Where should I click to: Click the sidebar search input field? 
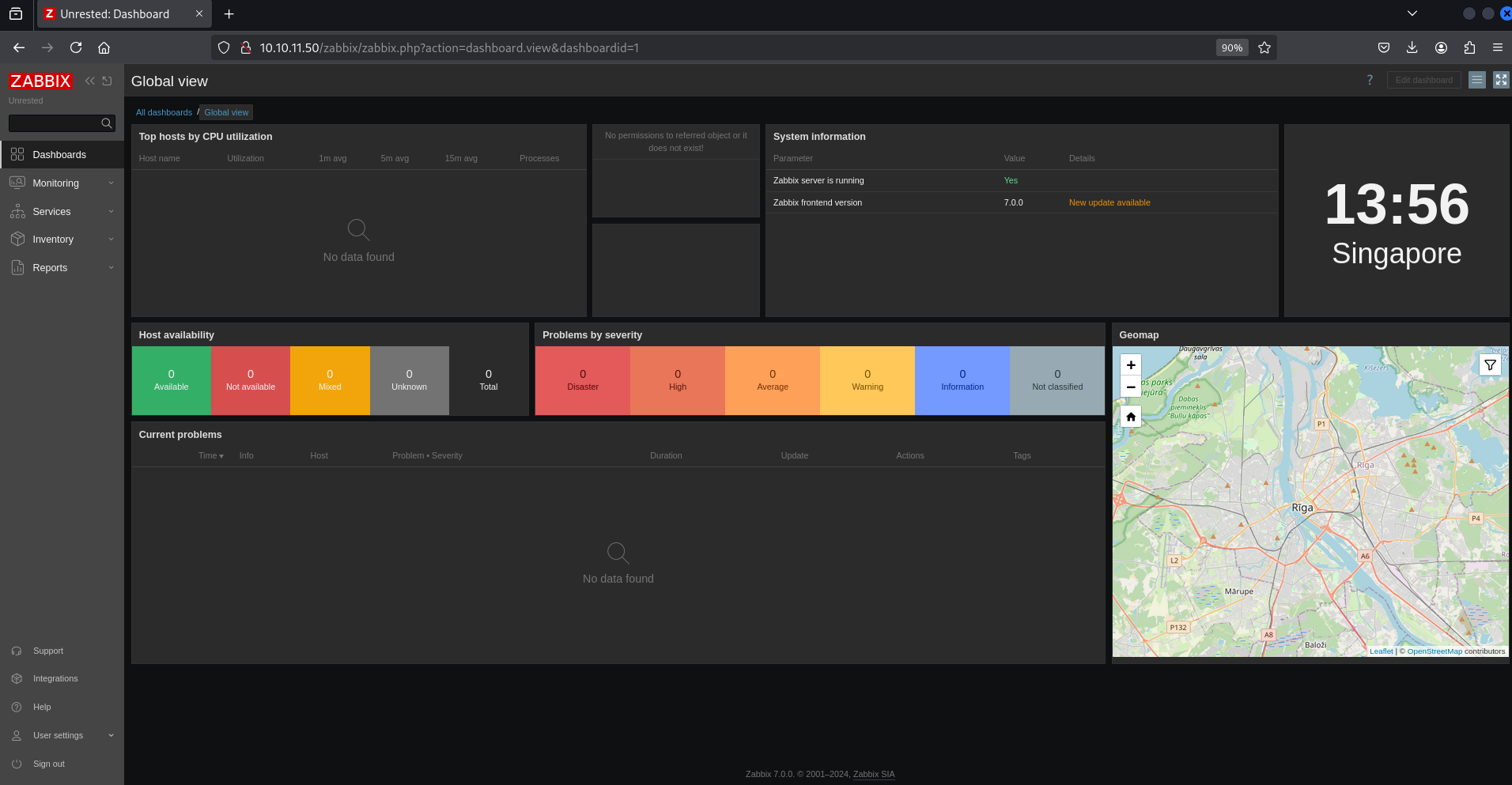coord(54,123)
